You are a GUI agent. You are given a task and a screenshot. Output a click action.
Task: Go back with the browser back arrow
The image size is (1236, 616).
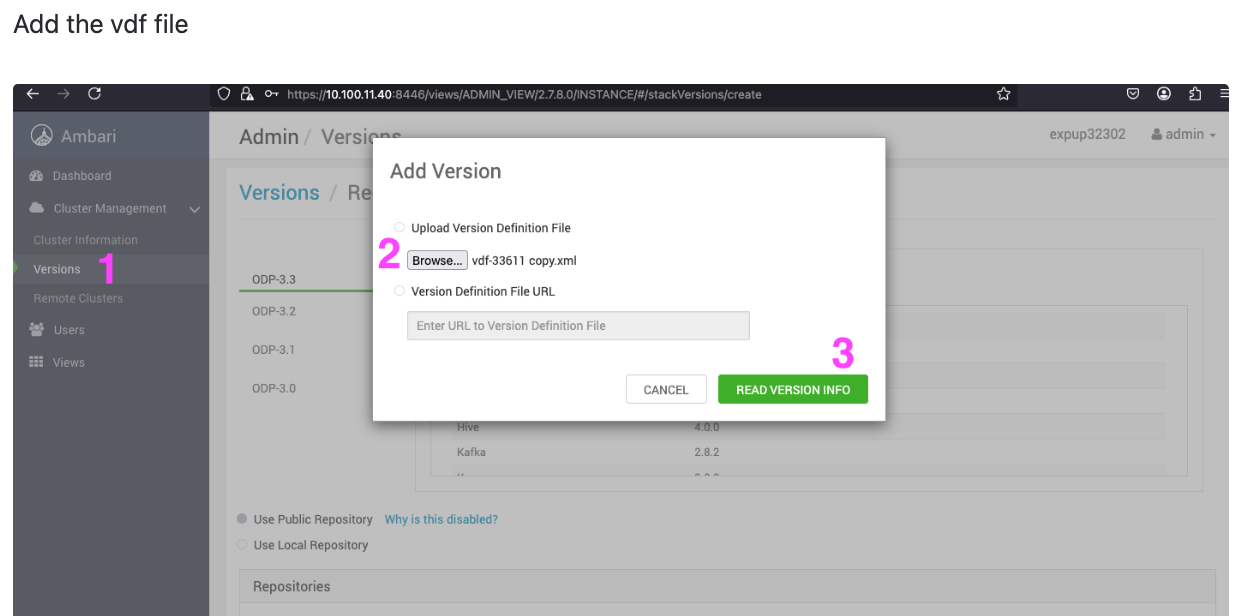33,94
